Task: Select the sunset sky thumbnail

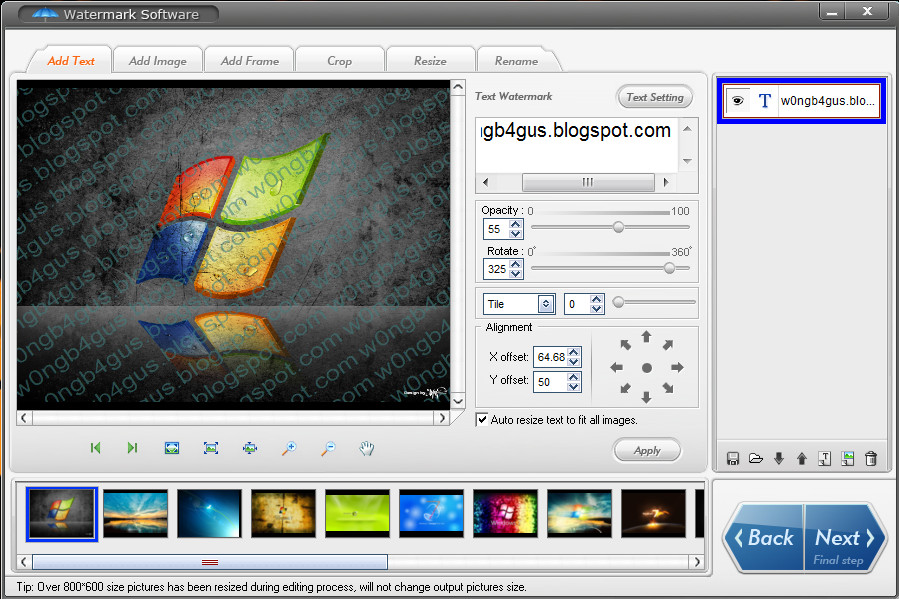Action: pyautogui.click(x=136, y=513)
